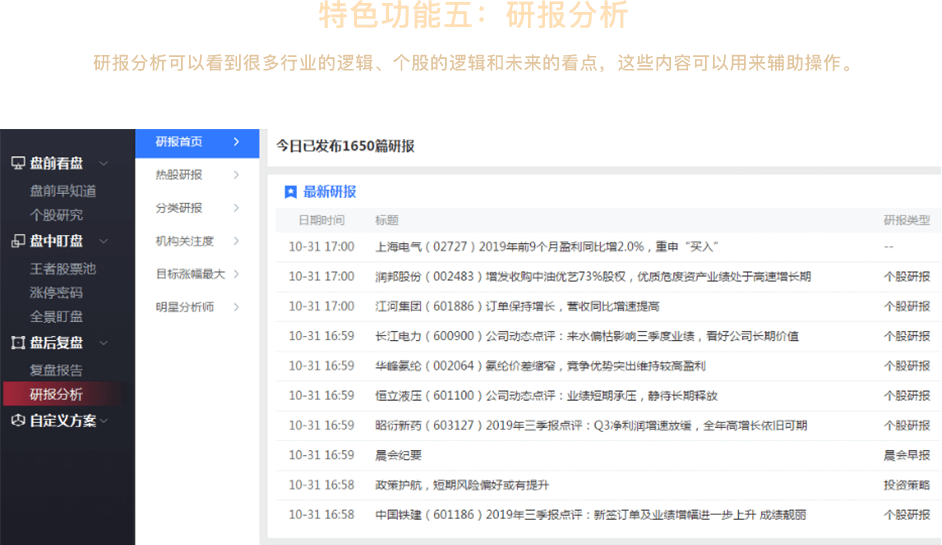This screenshot has height=545, width=942.
Task: Click the icon beside 盘中盯盘
Action: pos(18,241)
